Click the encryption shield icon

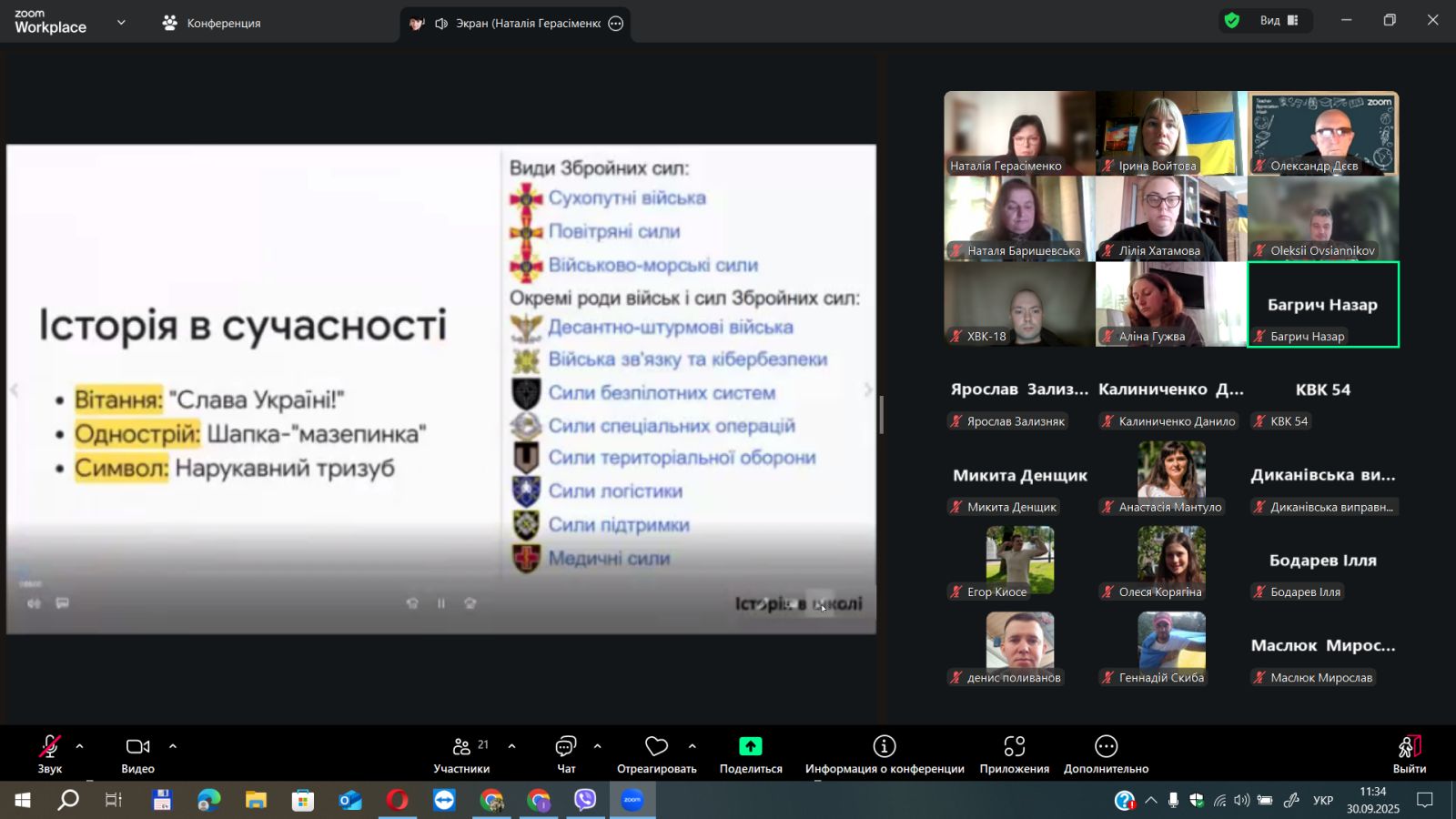1232,21
